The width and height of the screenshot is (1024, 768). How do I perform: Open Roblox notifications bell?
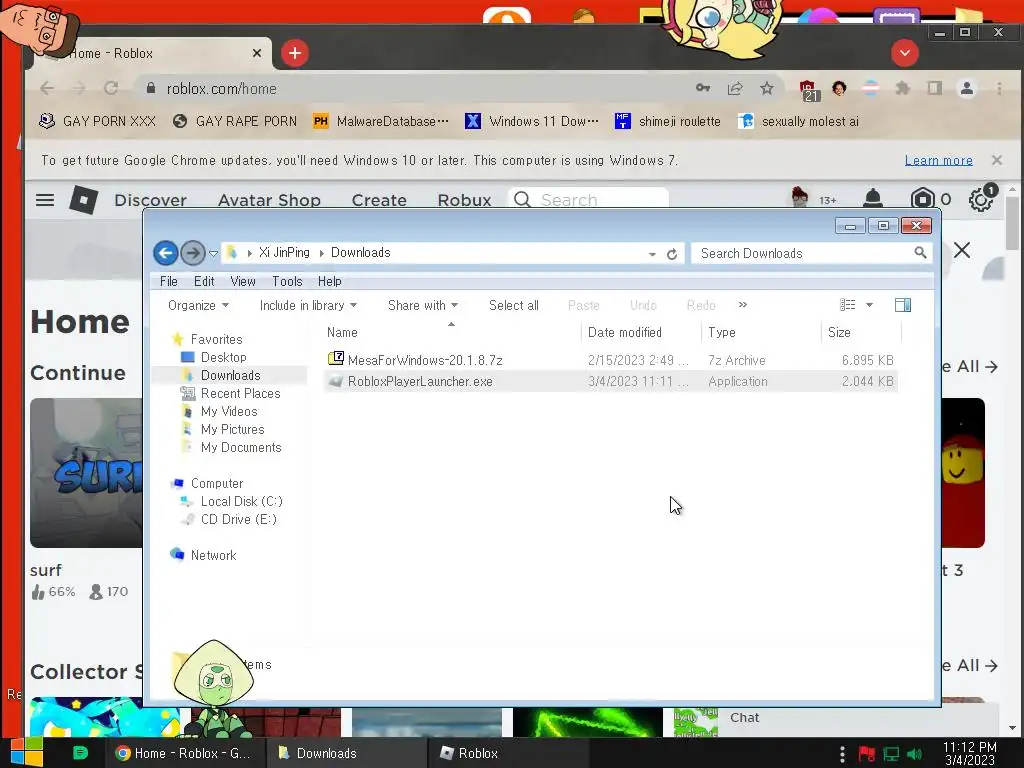coord(873,199)
